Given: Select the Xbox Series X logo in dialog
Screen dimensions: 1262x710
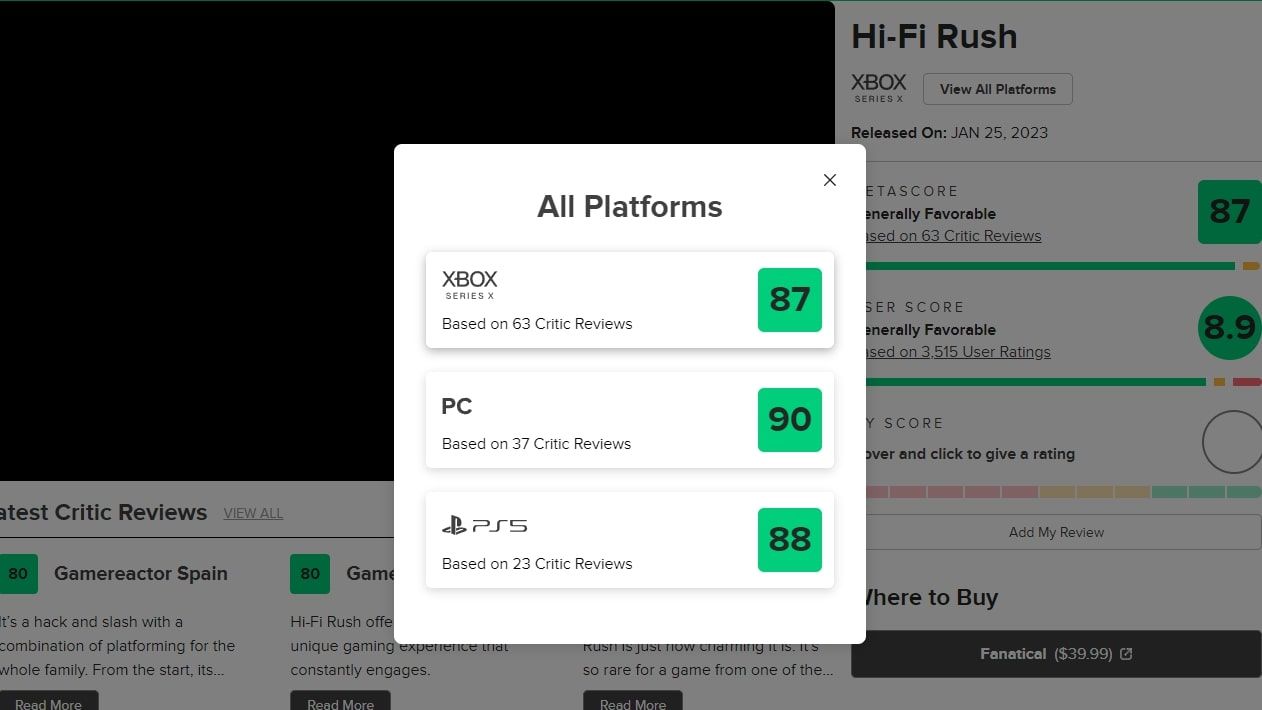Looking at the screenshot, I should point(470,284).
